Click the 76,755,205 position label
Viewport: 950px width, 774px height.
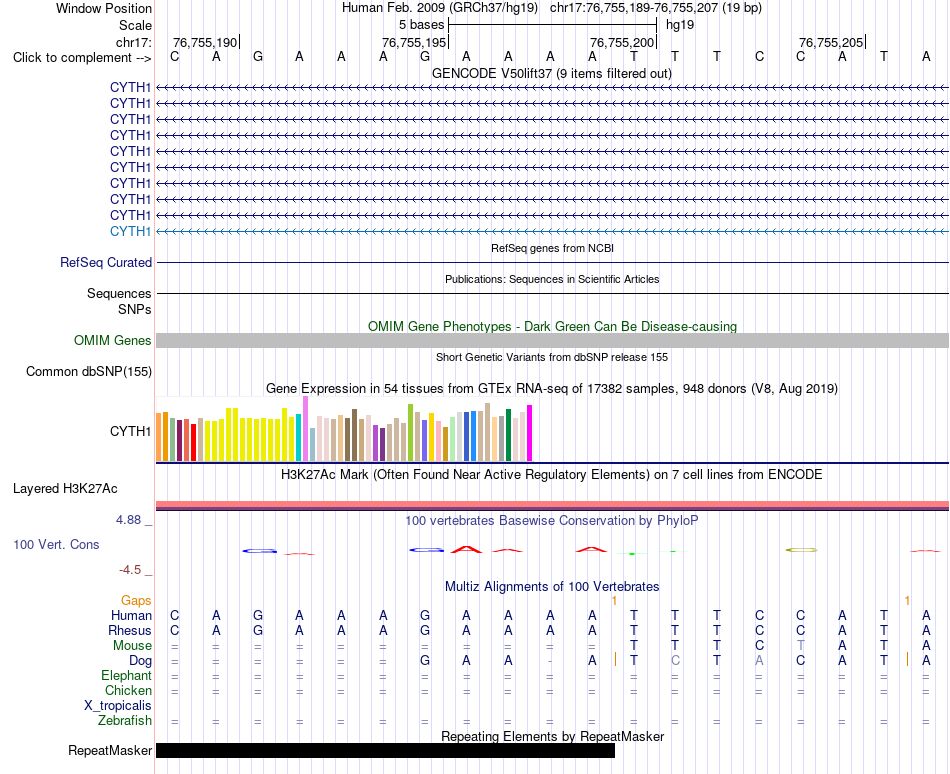(x=831, y=42)
